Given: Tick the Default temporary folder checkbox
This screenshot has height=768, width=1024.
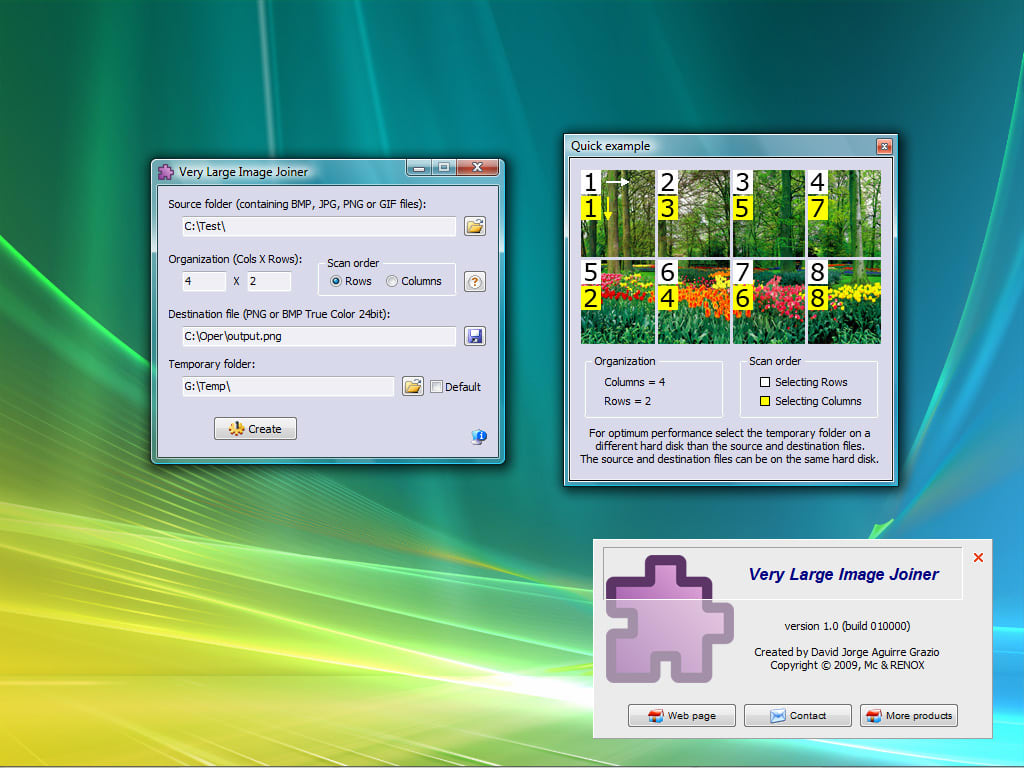Looking at the screenshot, I should [x=456, y=387].
